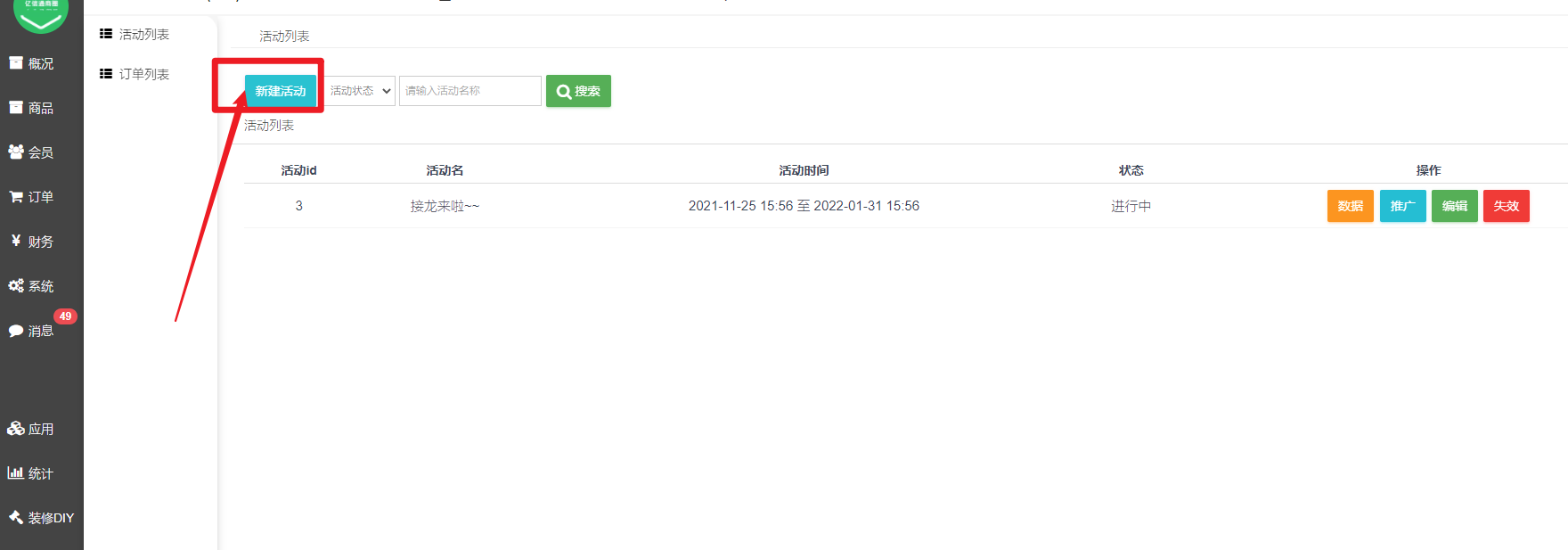Open the 统计 bar chart icon
Screen dimensions: 1568x550
(16, 473)
